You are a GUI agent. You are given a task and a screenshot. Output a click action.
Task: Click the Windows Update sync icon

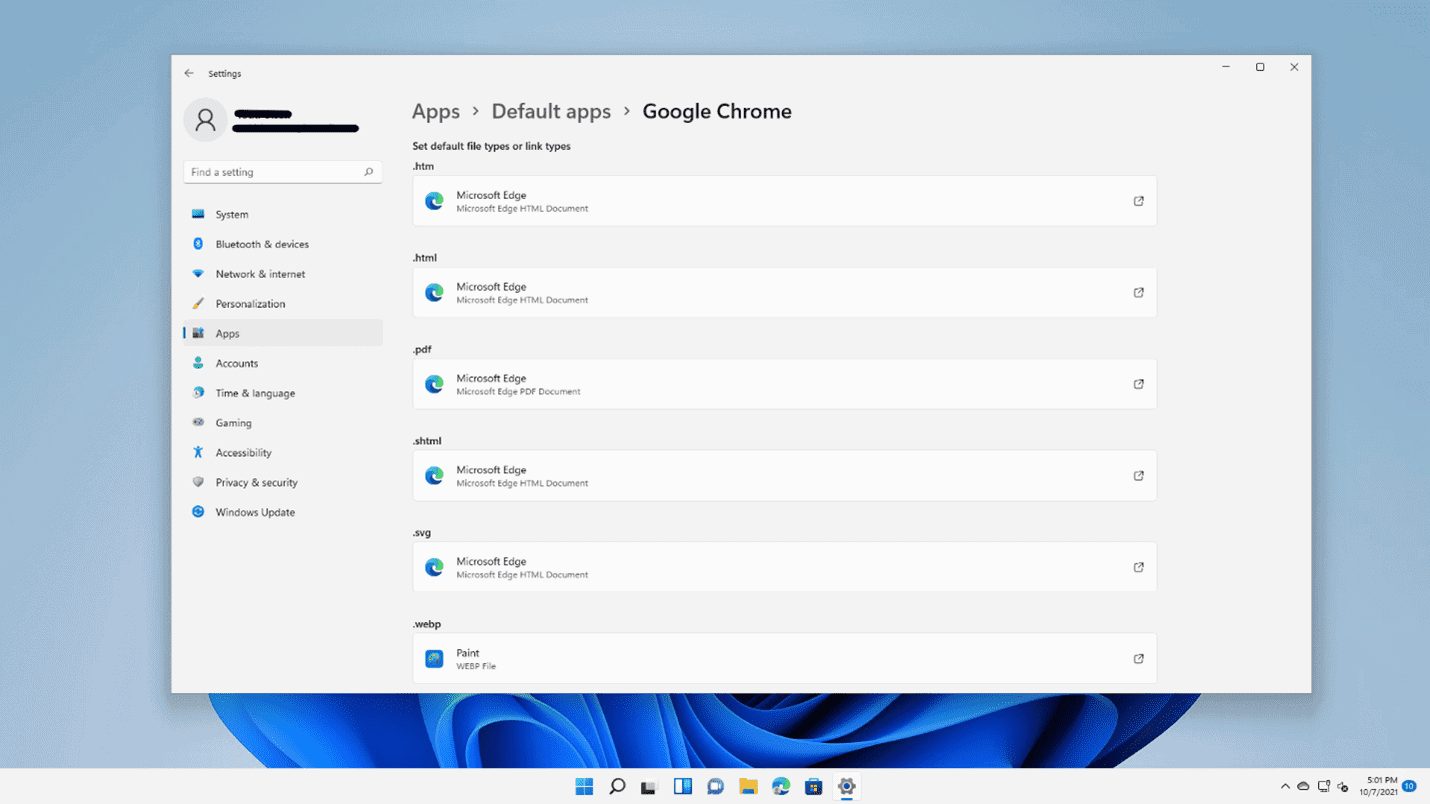tap(198, 512)
